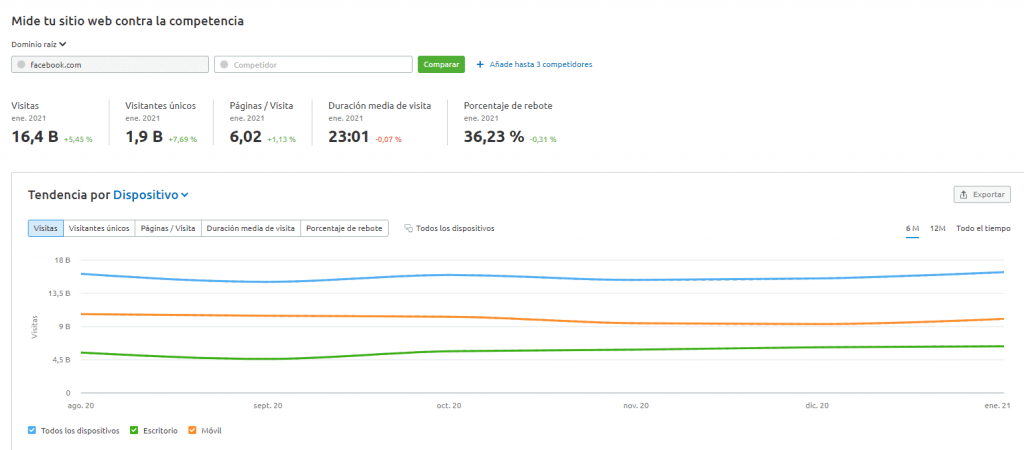
Task: Select the Páginas / Visita chart tab
Action: pos(168,229)
